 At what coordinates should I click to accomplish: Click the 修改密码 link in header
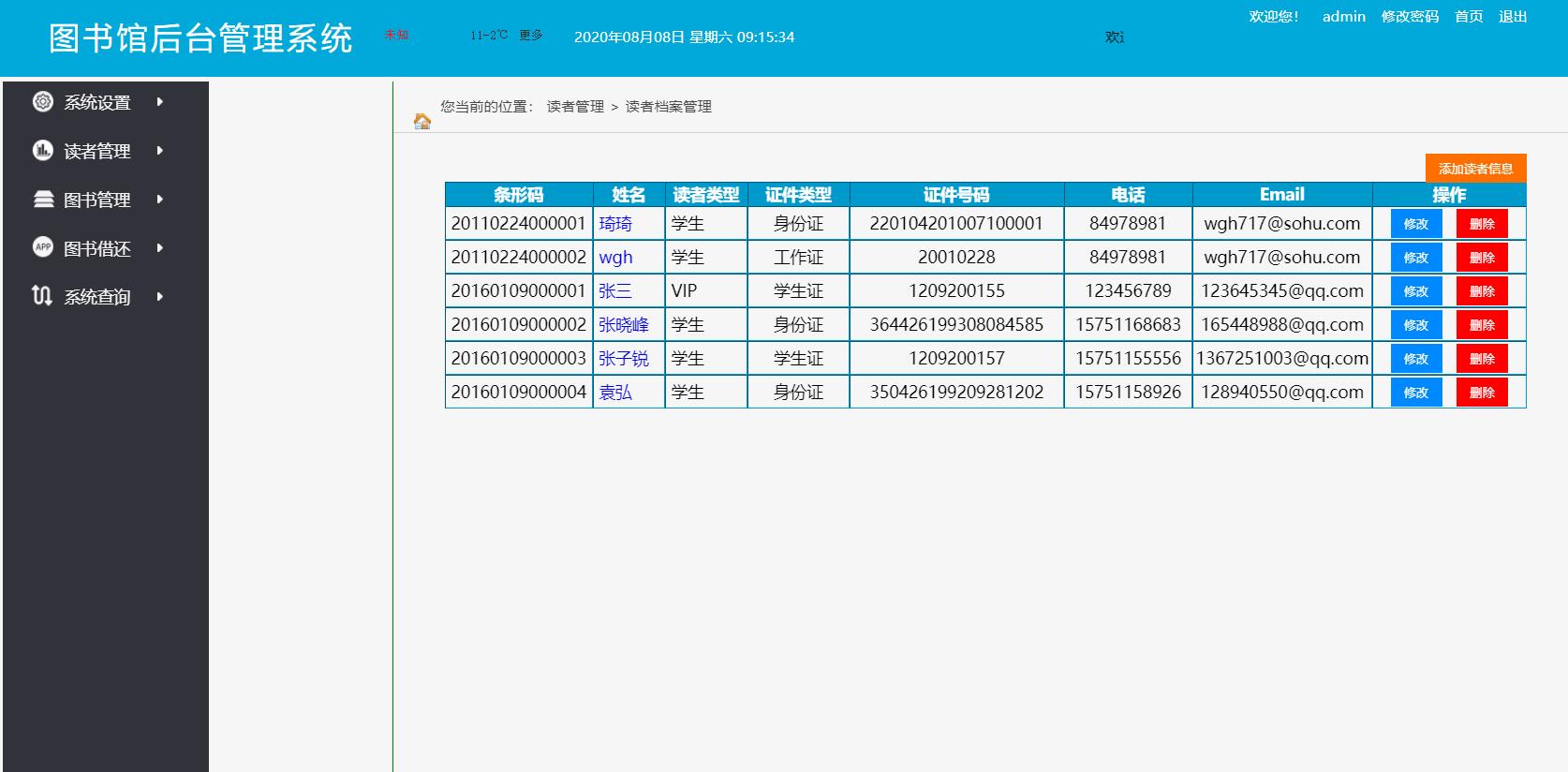[x=1410, y=16]
